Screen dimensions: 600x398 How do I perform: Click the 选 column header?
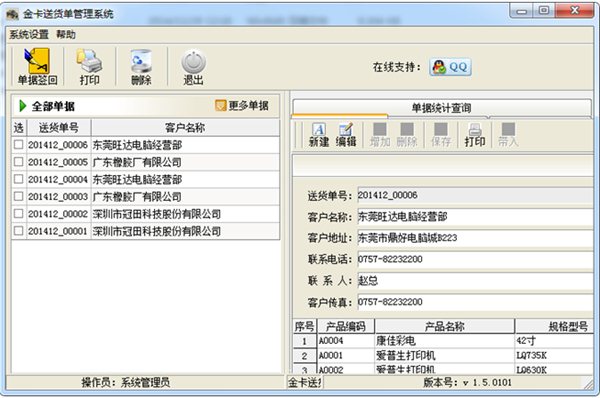pos(19,127)
